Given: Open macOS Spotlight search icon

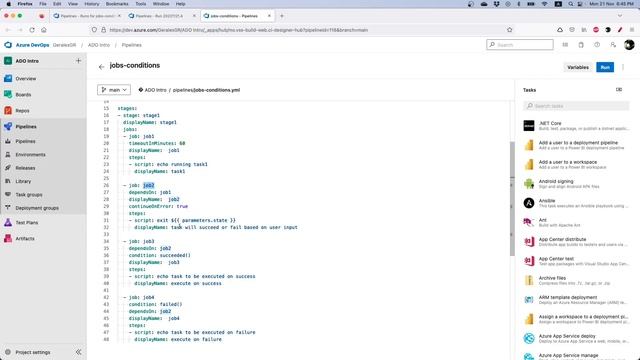Looking at the screenshot, I should pyautogui.click(x=571, y=4).
